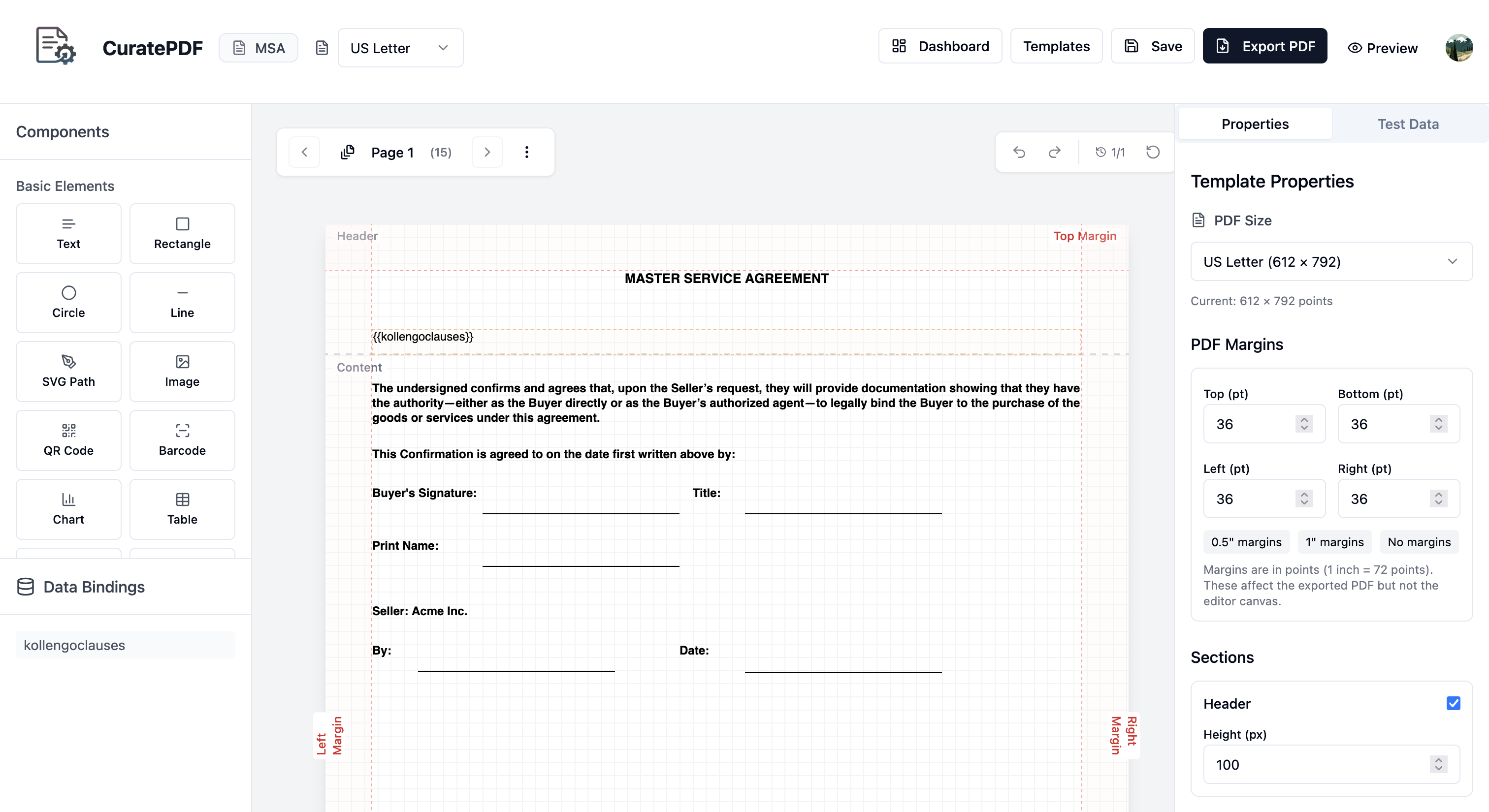Add an SVG Path element
Viewport: 1489px width, 812px height.
click(x=68, y=371)
